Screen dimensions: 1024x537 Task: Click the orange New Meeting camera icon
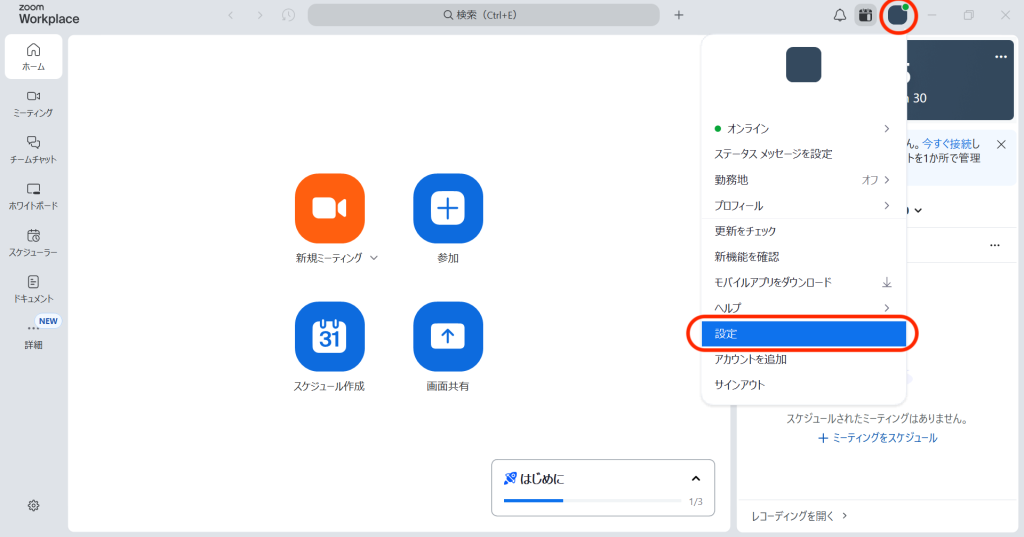pos(329,208)
